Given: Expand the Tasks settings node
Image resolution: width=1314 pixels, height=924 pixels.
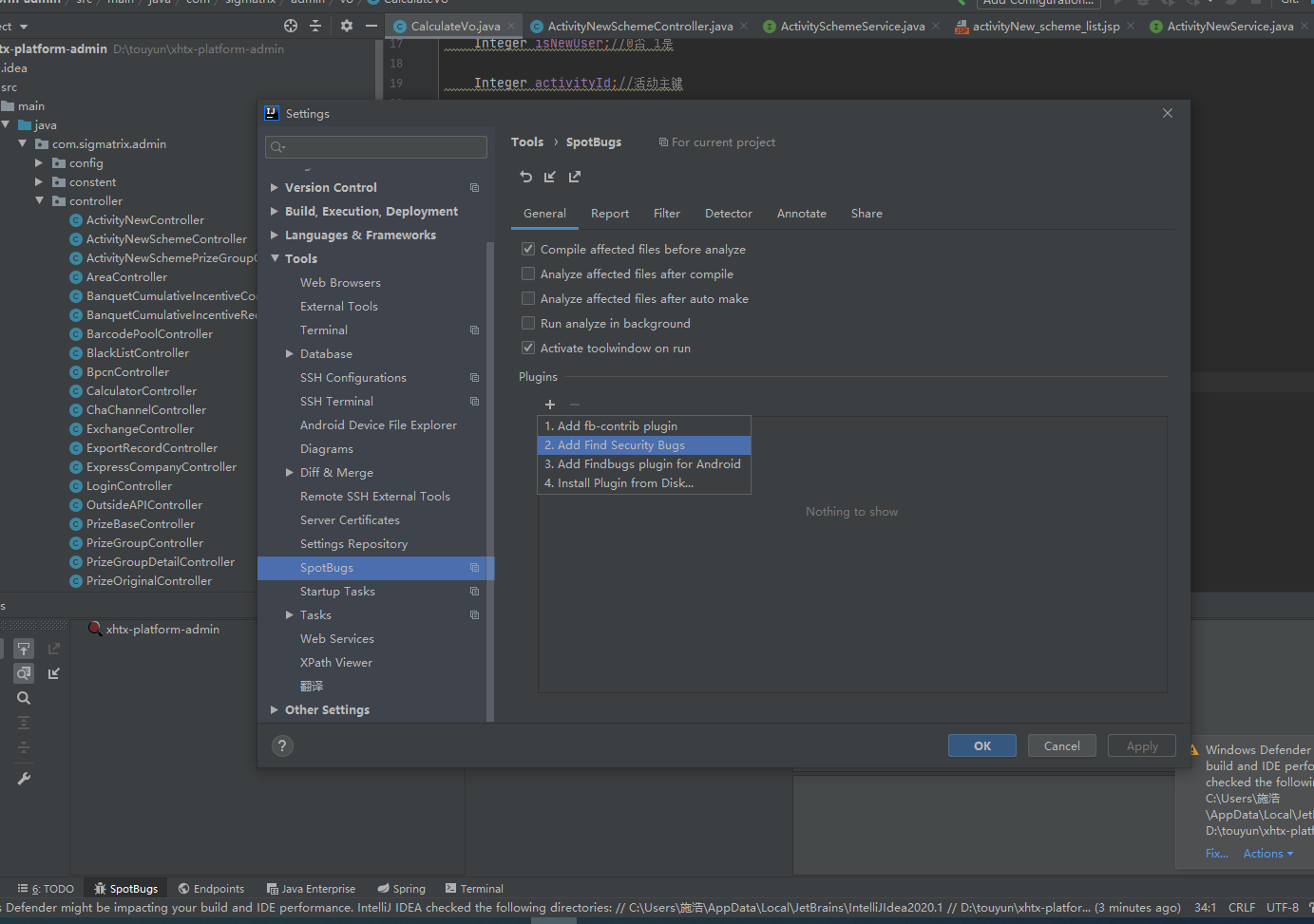Looking at the screenshot, I should click(x=290, y=615).
